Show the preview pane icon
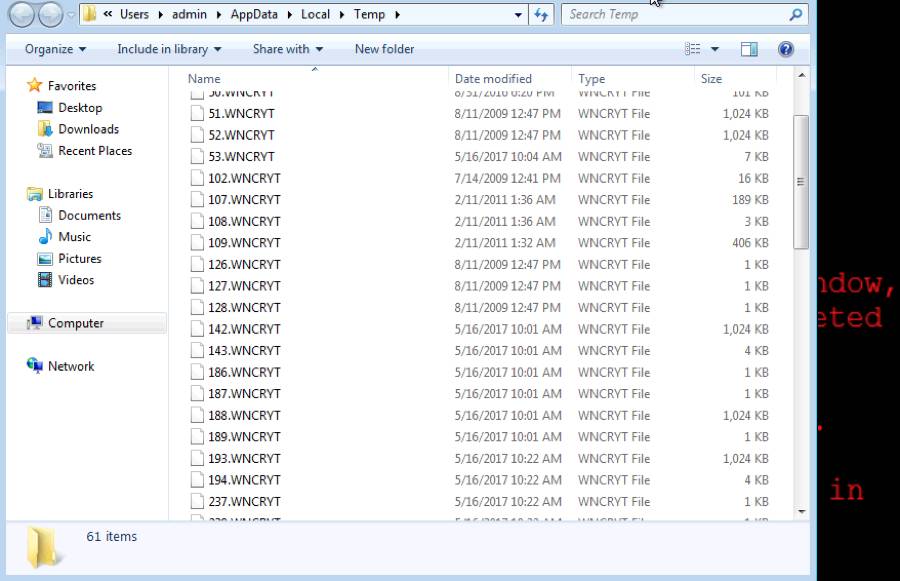900x581 pixels. (x=749, y=49)
